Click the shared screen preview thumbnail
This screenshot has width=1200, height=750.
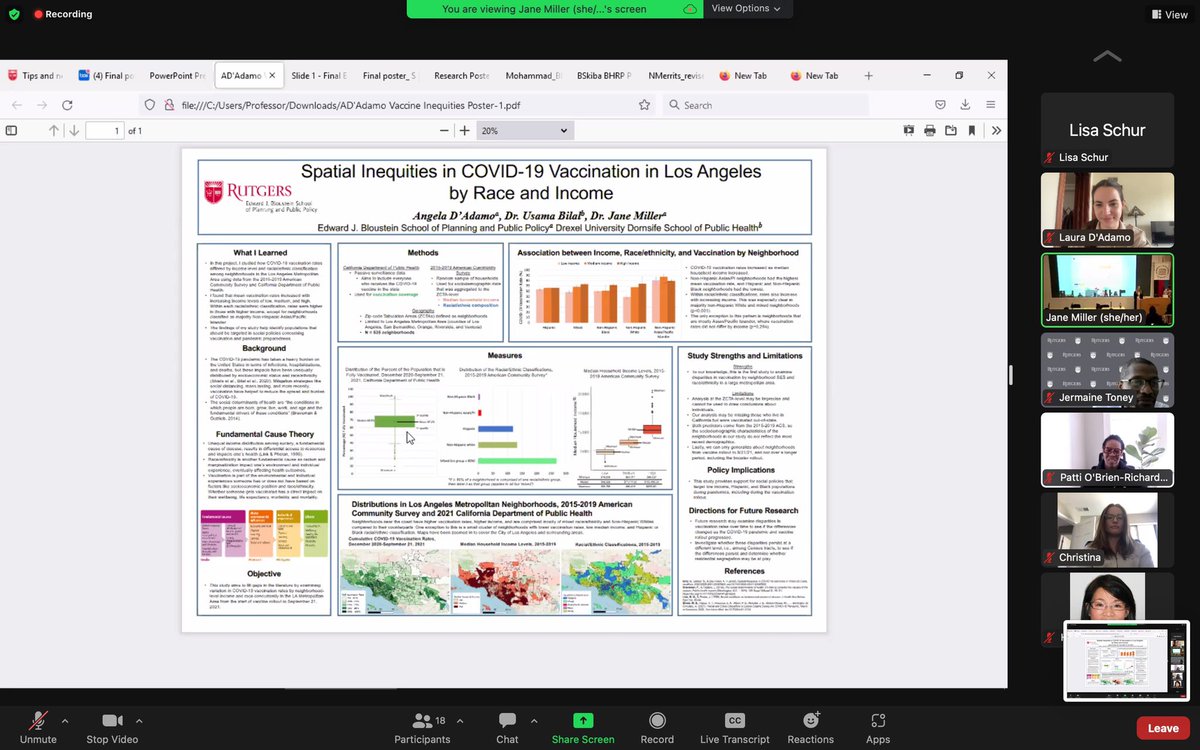coord(1126,661)
